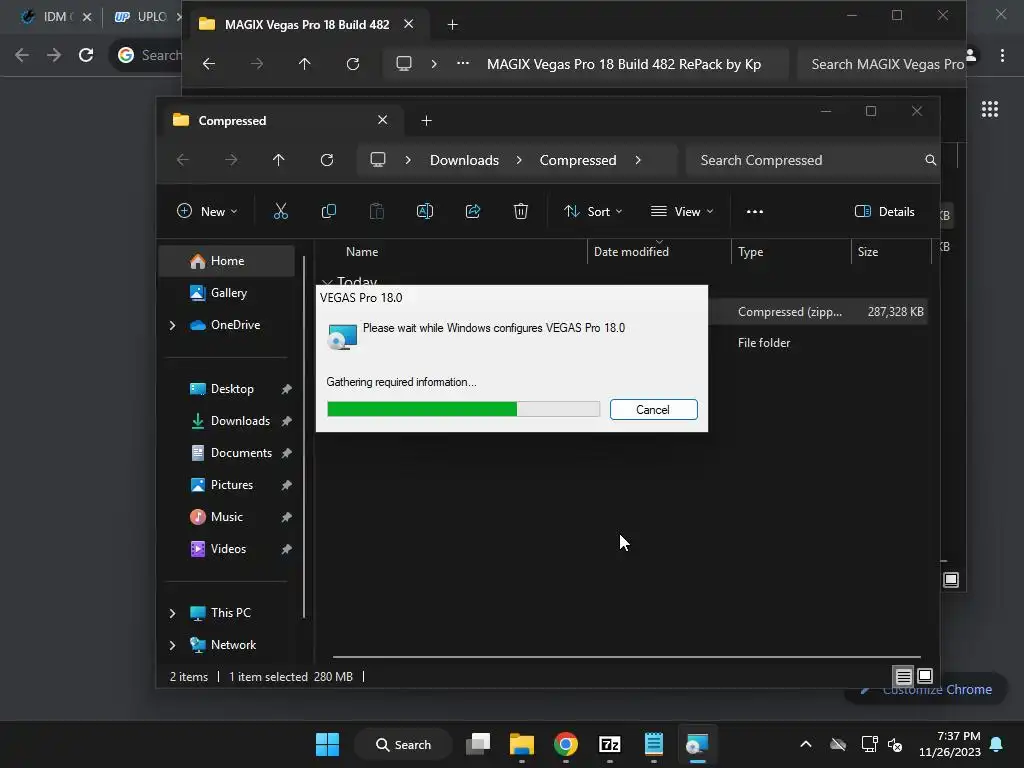Click the Delete trash icon

520,212
